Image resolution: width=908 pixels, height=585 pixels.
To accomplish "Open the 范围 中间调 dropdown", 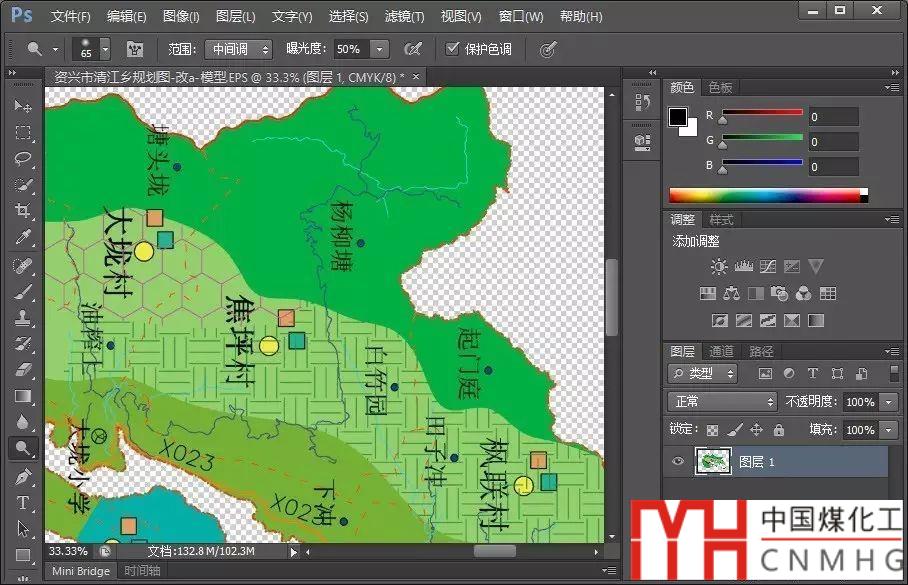I will [x=238, y=49].
